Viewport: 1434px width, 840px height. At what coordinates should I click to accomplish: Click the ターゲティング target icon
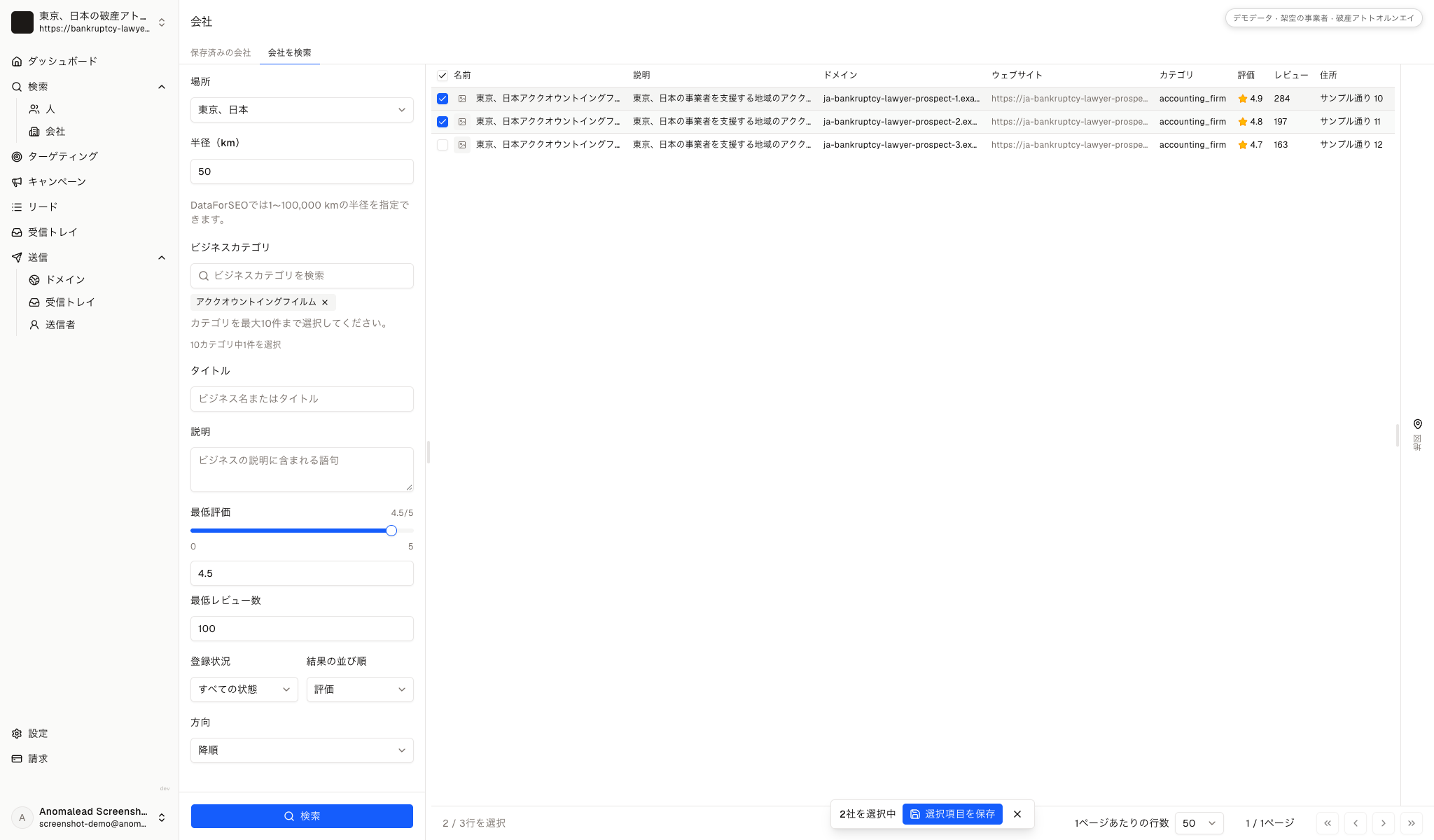coord(17,157)
